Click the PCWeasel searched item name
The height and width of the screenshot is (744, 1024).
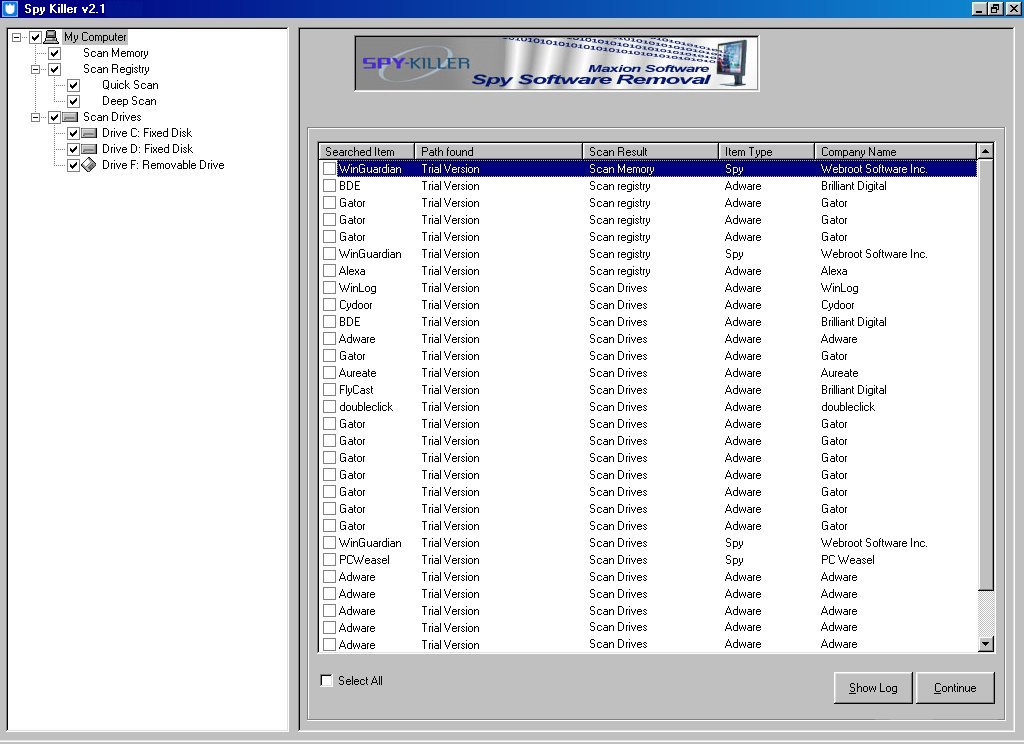364,560
